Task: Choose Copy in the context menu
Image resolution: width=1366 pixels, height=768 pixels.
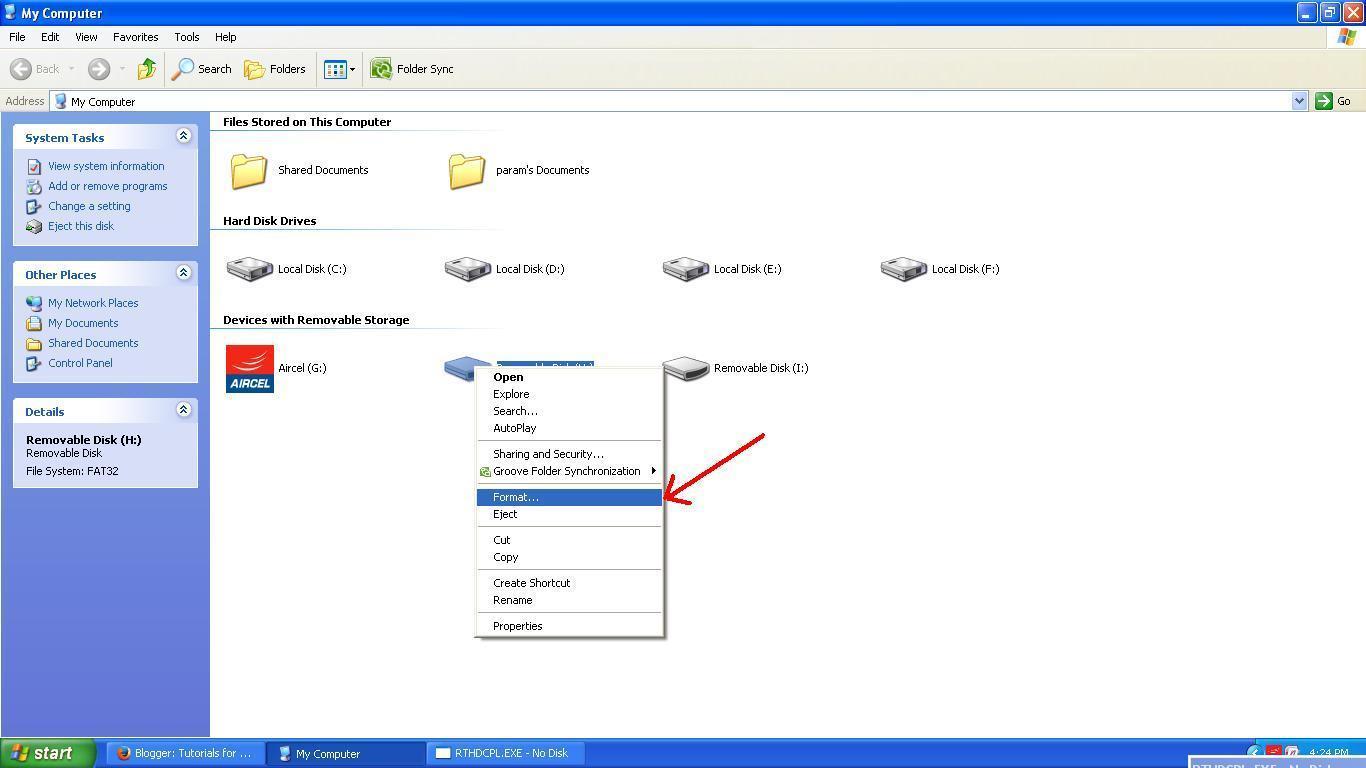Action: (x=569, y=557)
